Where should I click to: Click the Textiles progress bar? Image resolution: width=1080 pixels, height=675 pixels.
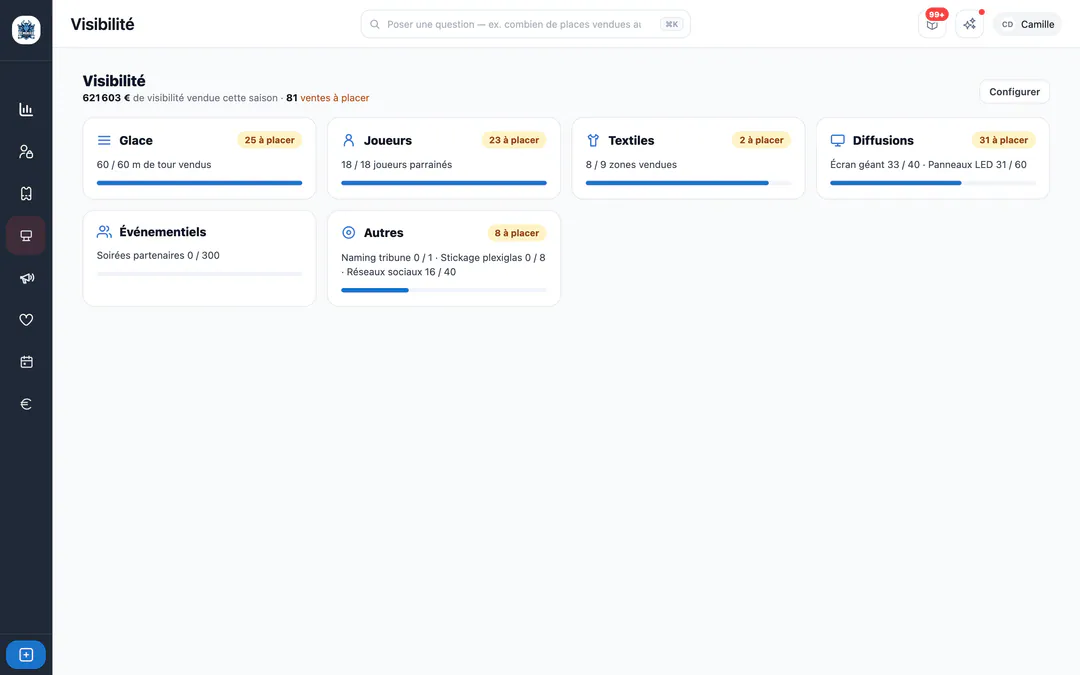point(688,183)
